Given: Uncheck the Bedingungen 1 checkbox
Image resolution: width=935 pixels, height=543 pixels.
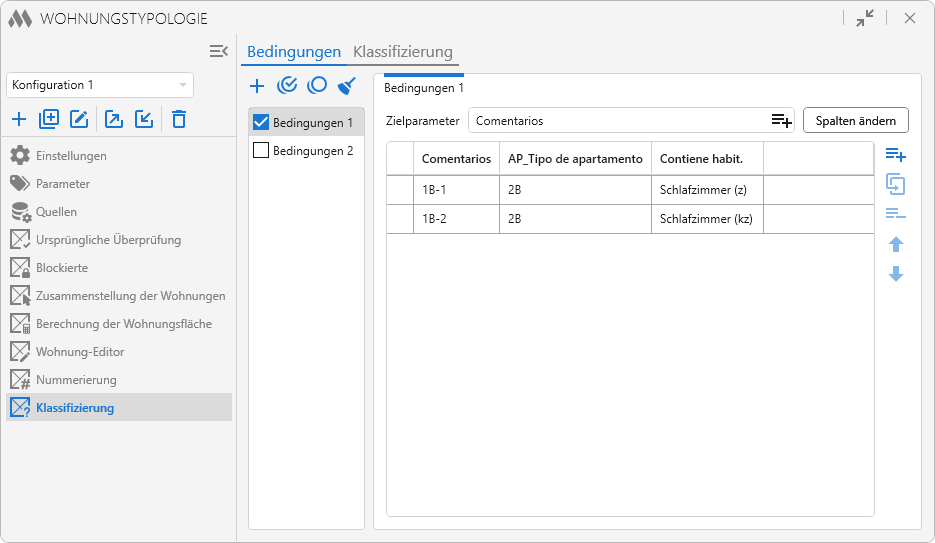Looking at the screenshot, I should click(261, 123).
